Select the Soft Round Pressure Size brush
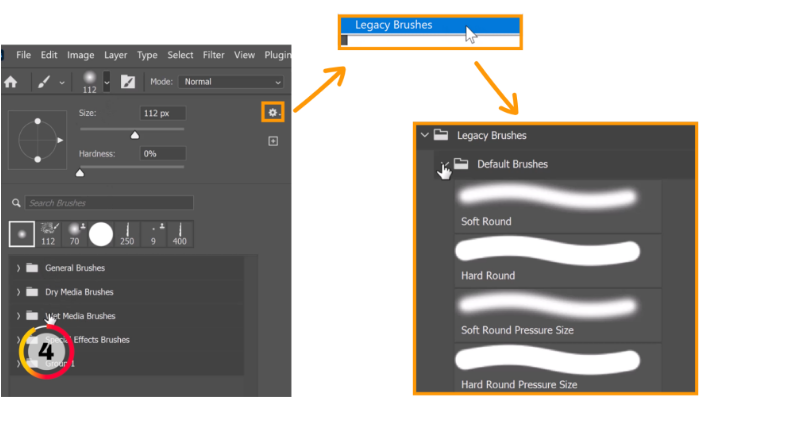795x448 pixels. tap(558, 315)
